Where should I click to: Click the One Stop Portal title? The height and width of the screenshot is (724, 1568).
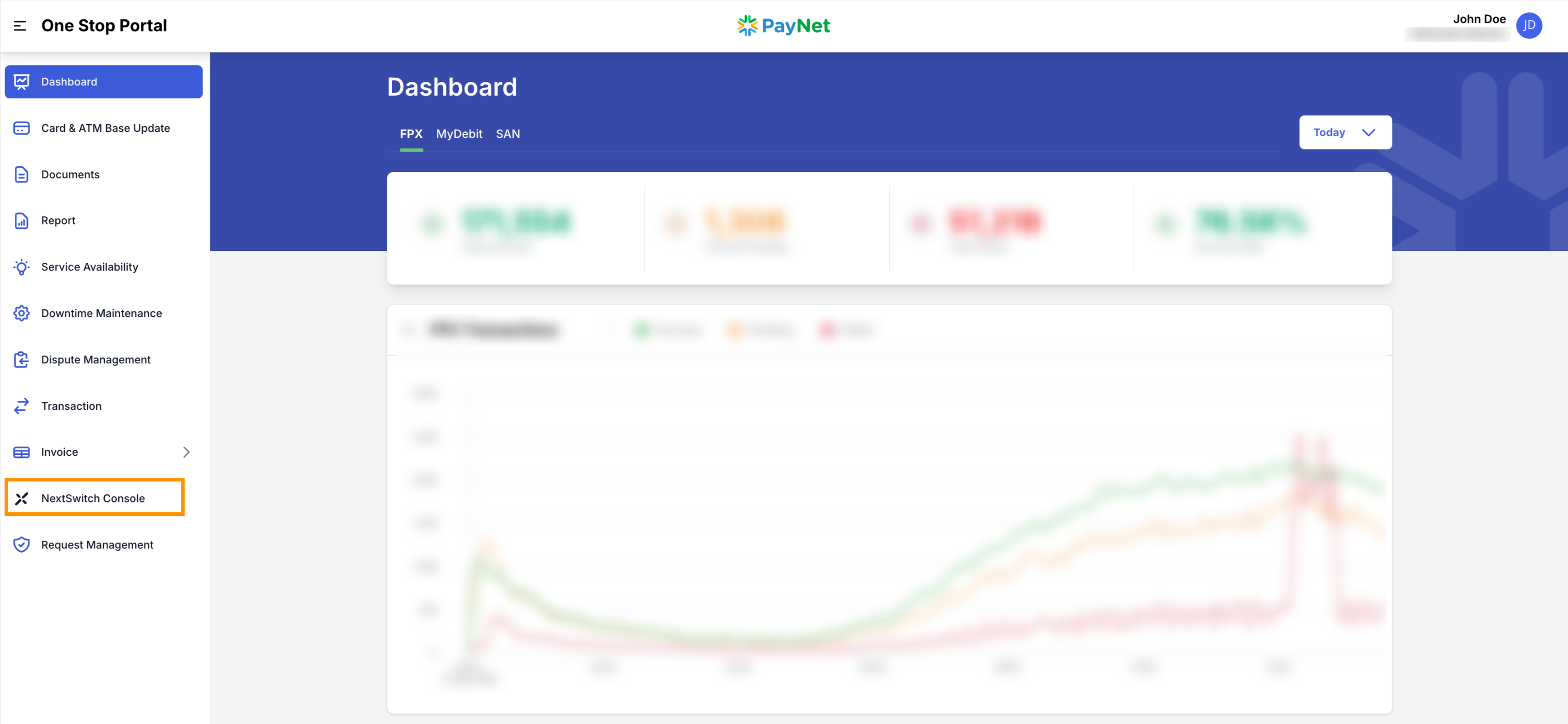(104, 26)
